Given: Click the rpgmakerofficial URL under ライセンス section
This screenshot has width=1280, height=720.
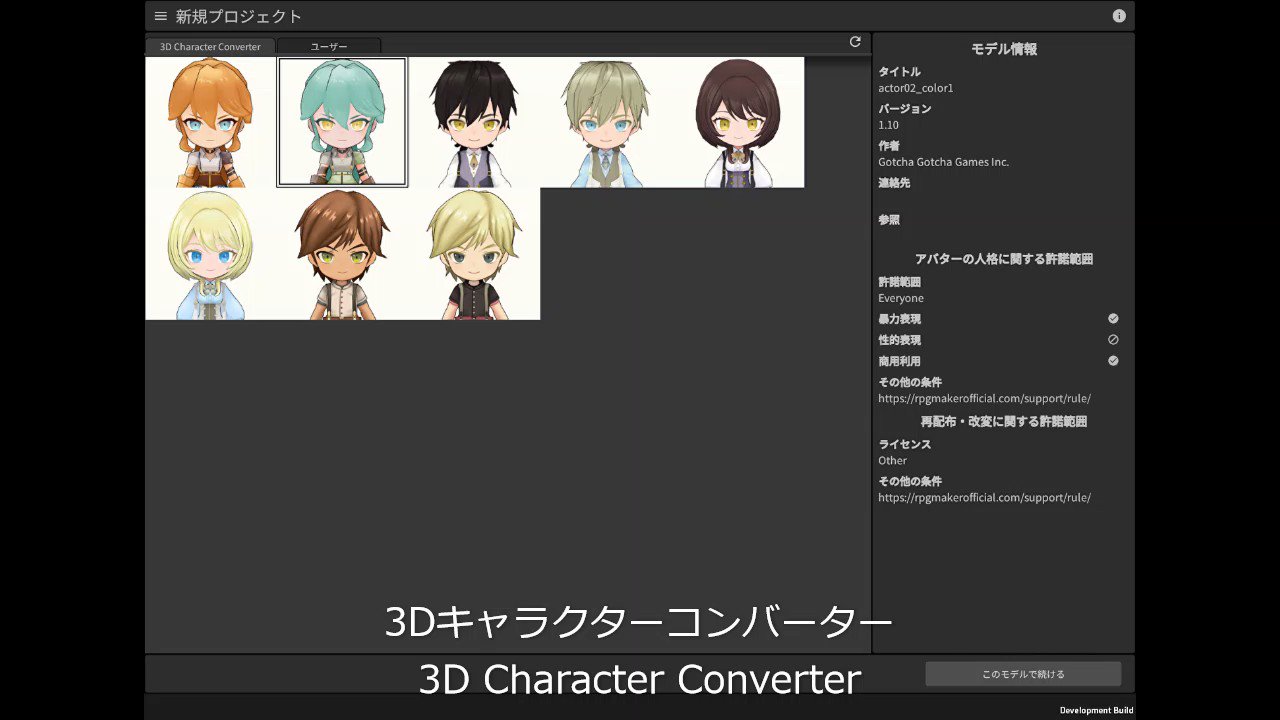Looking at the screenshot, I should [984, 497].
